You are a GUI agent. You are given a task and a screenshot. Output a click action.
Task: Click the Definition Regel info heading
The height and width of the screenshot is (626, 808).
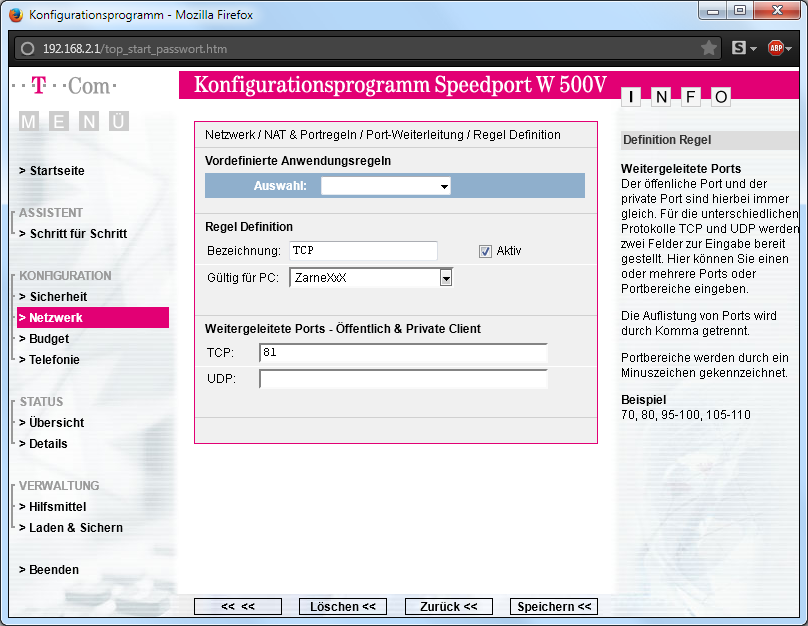pos(667,140)
